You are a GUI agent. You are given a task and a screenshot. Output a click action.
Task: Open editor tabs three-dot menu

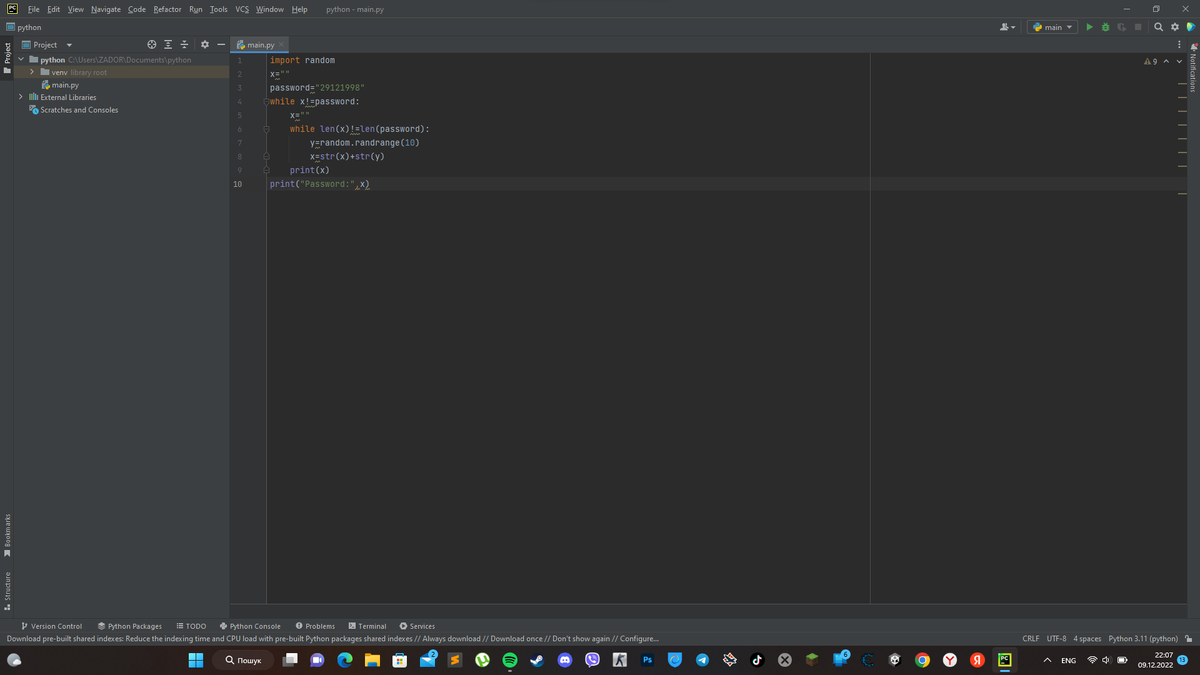(1181, 45)
